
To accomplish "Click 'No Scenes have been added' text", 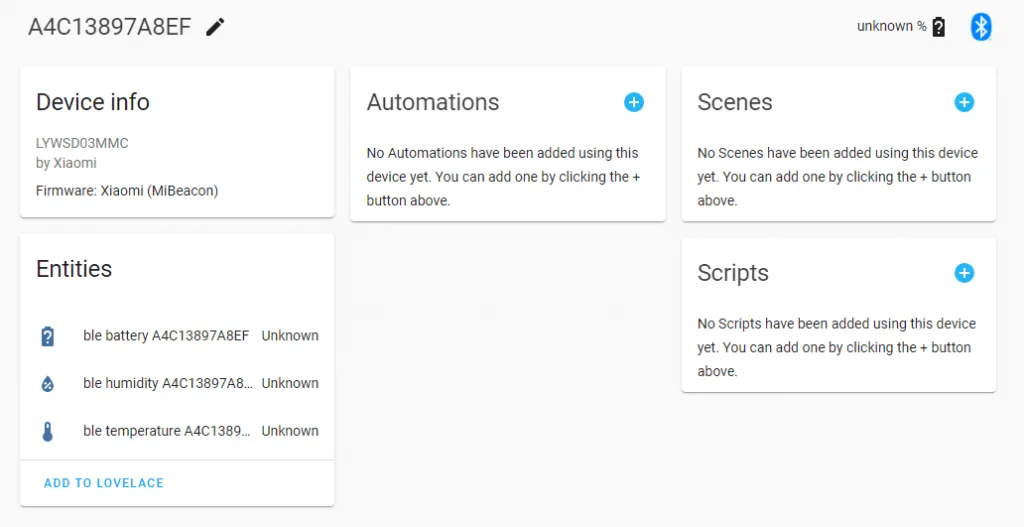I will point(838,176).
